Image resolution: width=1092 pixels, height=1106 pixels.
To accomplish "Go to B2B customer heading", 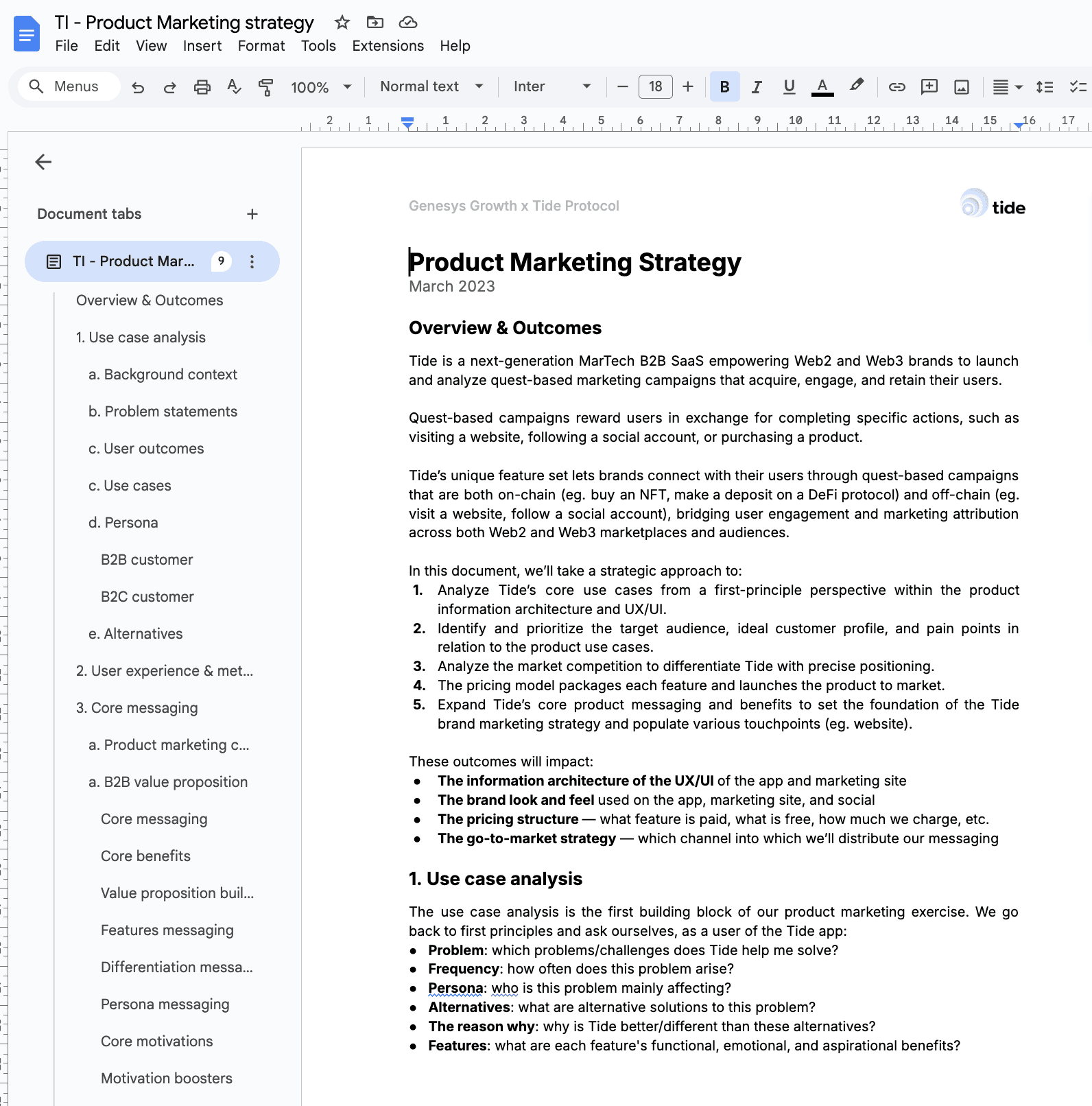I will [x=147, y=560].
